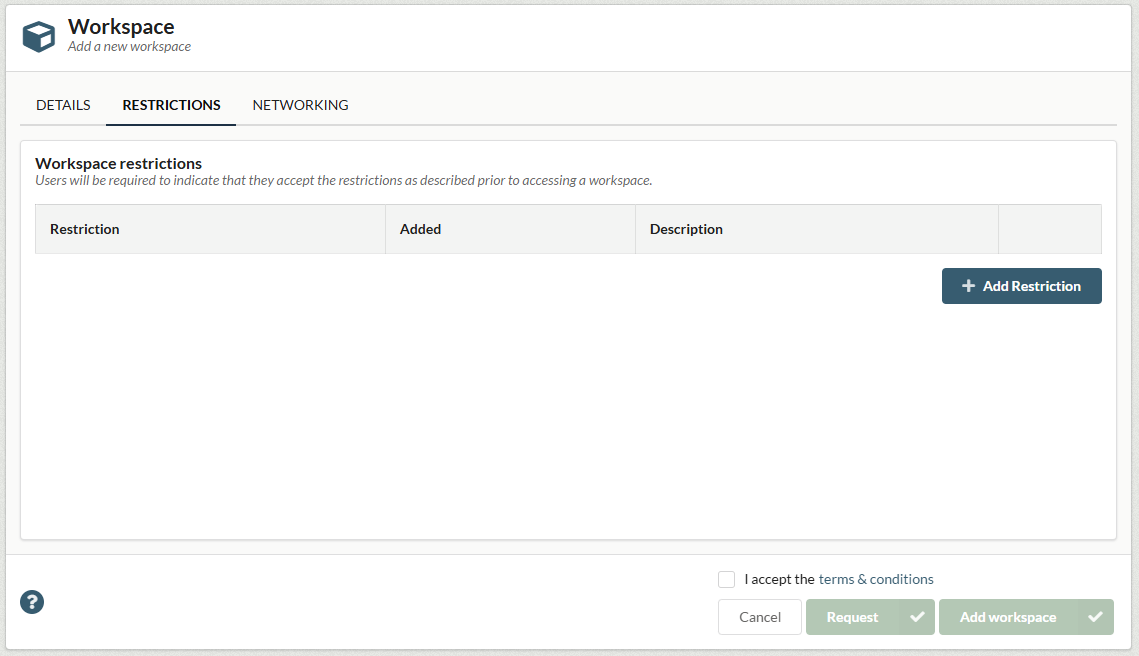This screenshot has width=1139, height=656.
Task: Click the blank last column header
Action: [x=1049, y=229]
